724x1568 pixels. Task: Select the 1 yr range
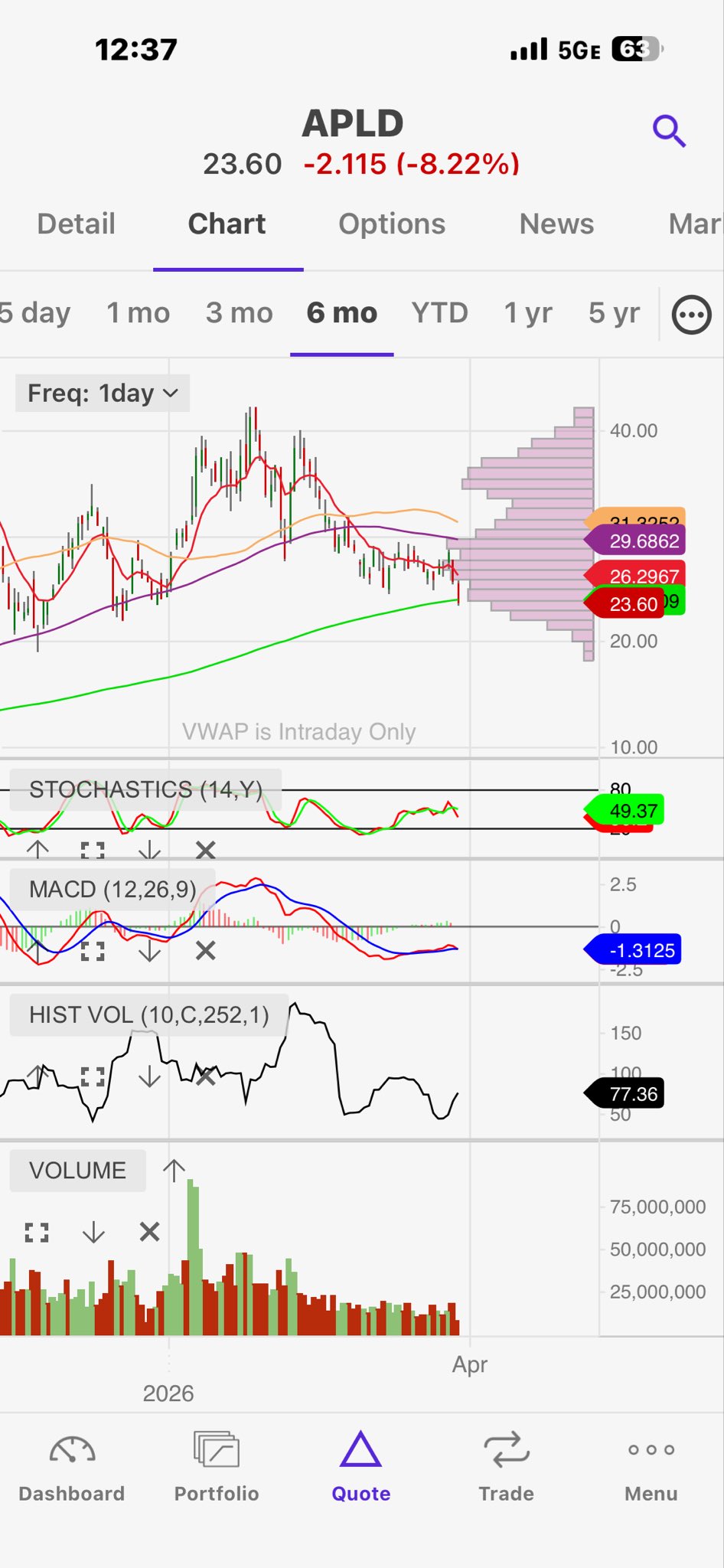click(x=527, y=313)
